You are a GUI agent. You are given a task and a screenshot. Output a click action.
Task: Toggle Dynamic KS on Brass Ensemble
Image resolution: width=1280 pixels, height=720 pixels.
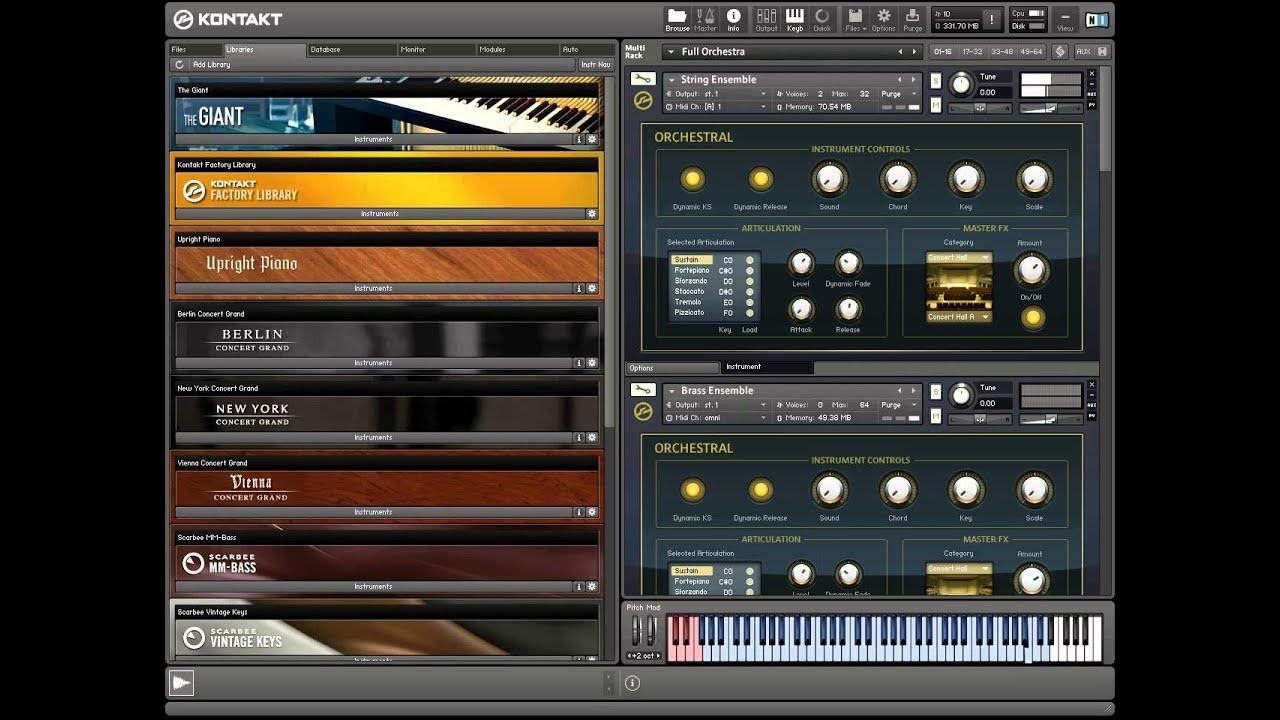(x=692, y=490)
